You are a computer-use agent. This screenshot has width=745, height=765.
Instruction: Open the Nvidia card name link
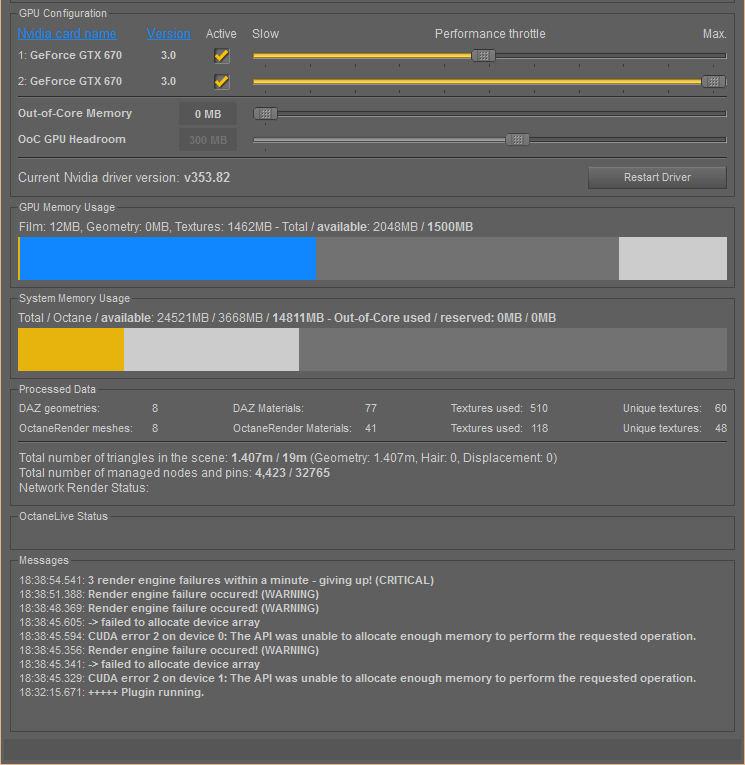click(67, 34)
